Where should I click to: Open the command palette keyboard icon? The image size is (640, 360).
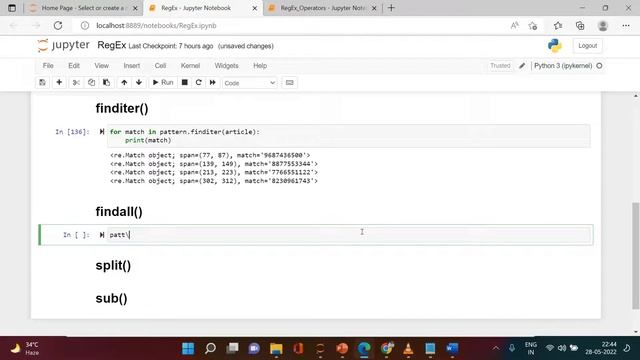coord(289,82)
